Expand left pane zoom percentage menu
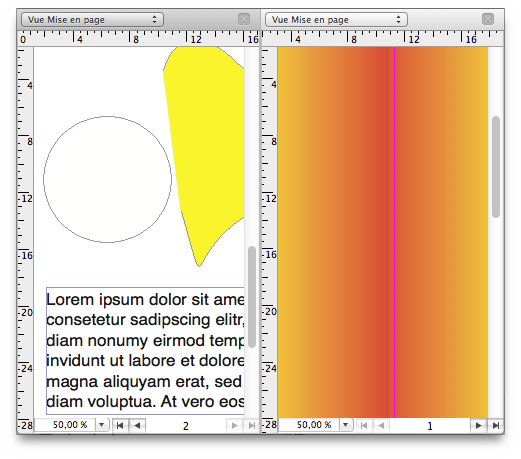 point(102,425)
